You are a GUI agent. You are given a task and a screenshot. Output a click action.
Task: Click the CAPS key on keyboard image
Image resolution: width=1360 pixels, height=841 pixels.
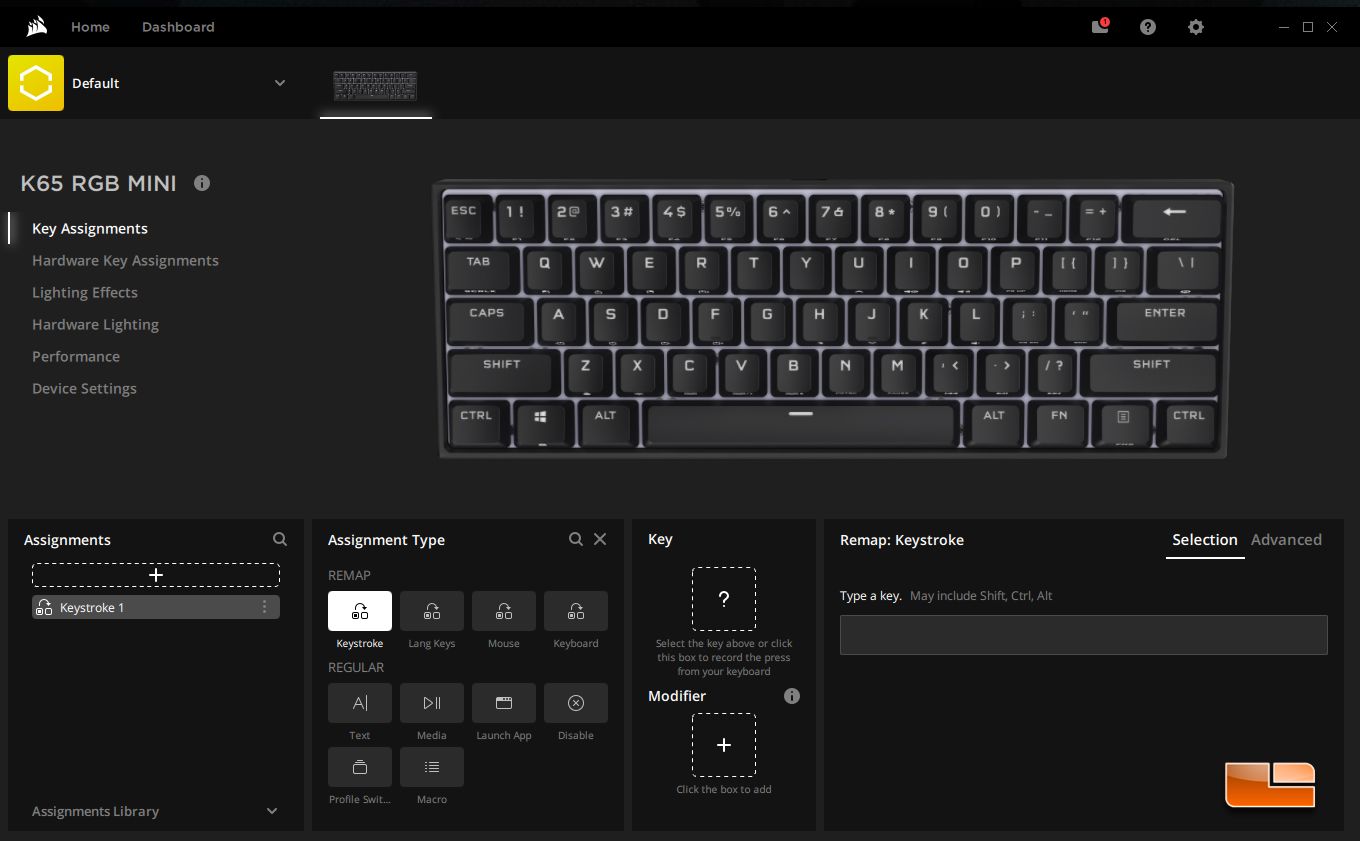(x=487, y=320)
